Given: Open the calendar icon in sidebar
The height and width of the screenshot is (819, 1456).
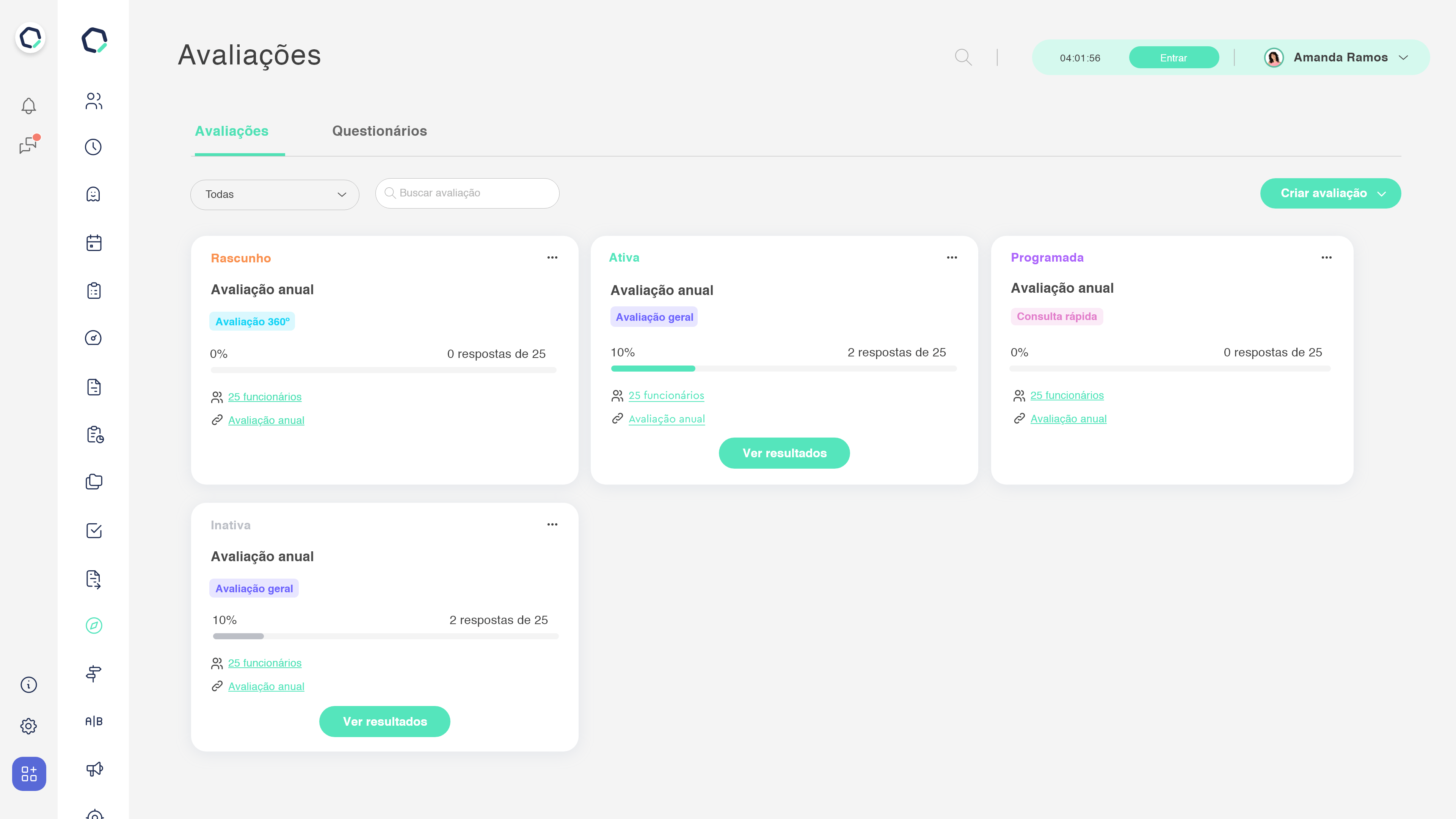Looking at the screenshot, I should 94,243.
